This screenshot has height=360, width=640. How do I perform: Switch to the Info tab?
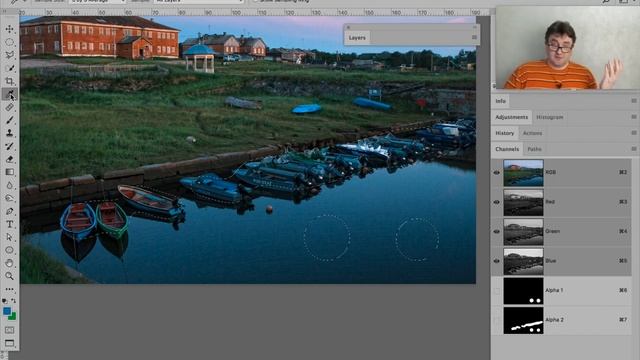500,101
